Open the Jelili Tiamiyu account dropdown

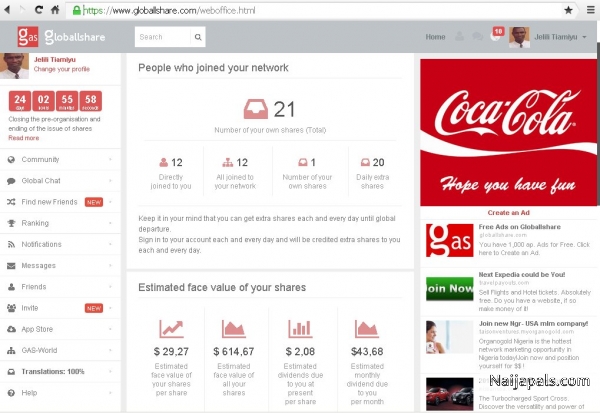point(561,37)
